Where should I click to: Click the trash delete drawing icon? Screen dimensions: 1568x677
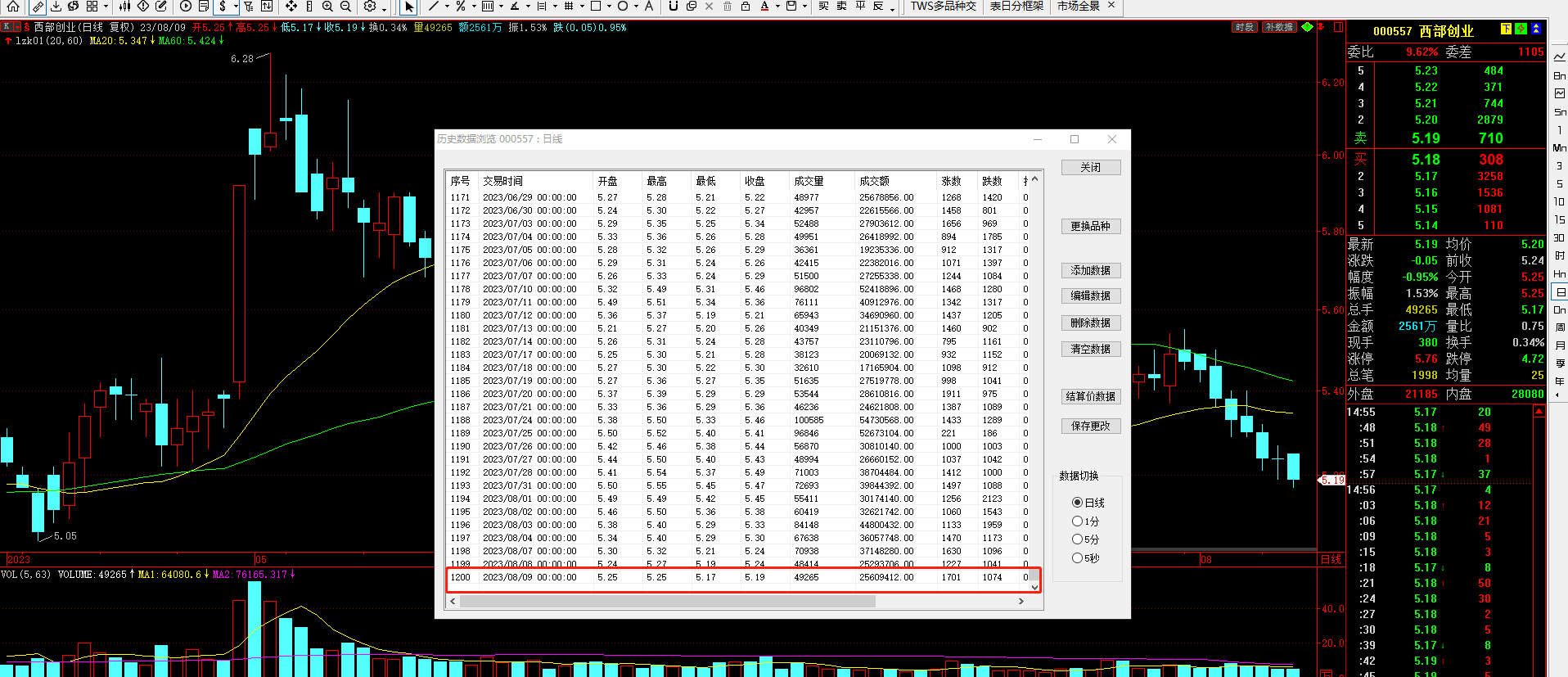point(728,7)
